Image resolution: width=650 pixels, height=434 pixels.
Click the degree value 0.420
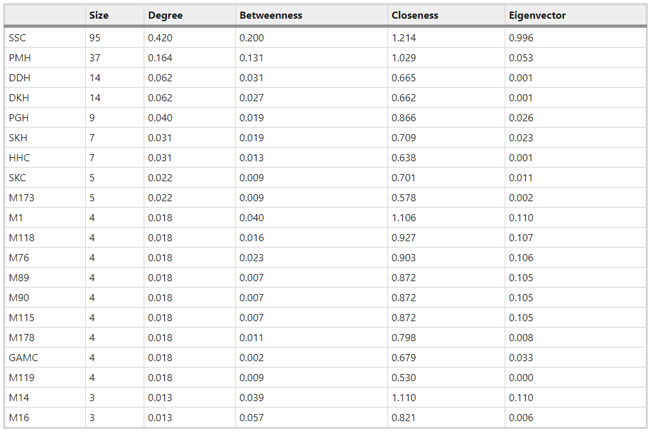coord(160,37)
